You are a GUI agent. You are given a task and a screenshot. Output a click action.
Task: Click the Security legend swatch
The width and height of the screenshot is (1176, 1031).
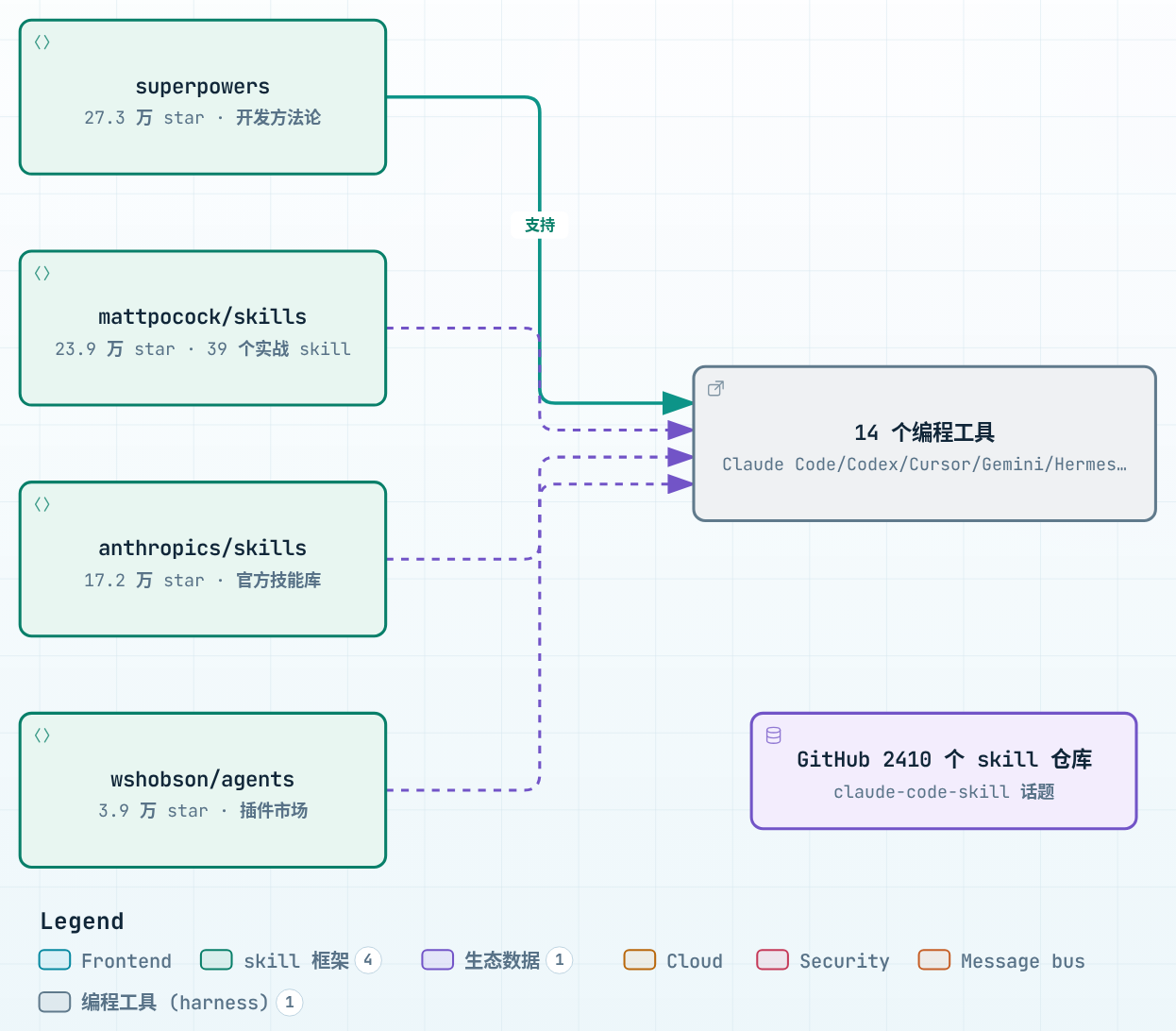click(773, 960)
